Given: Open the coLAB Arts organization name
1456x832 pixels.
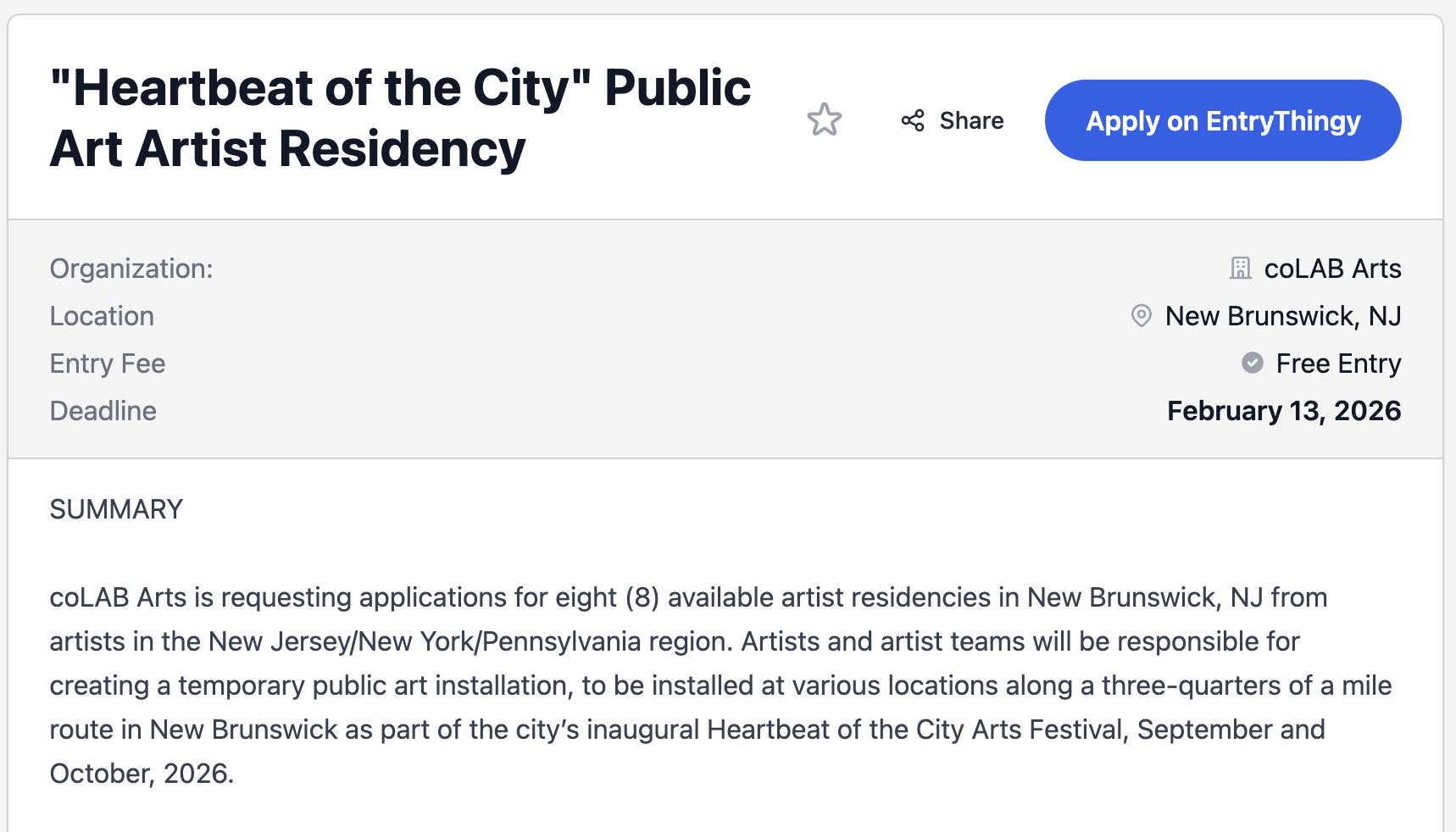Looking at the screenshot, I should [1332, 269].
